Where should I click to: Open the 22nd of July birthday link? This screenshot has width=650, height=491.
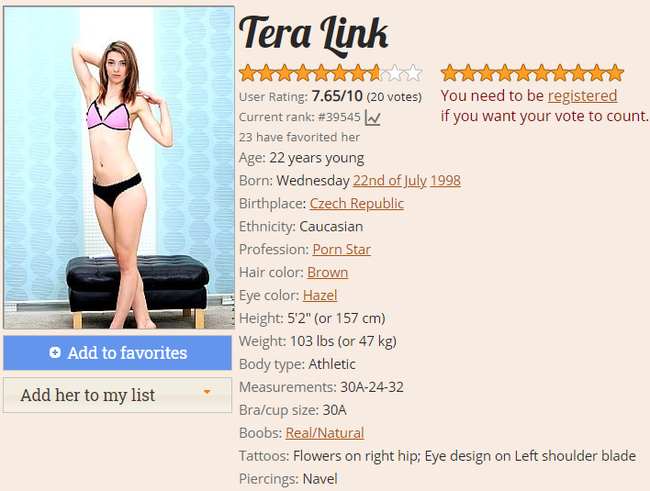[390, 180]
